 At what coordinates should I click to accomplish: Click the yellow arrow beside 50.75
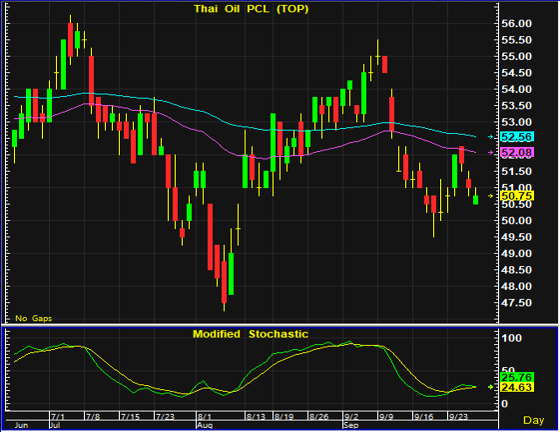[491, 196]
